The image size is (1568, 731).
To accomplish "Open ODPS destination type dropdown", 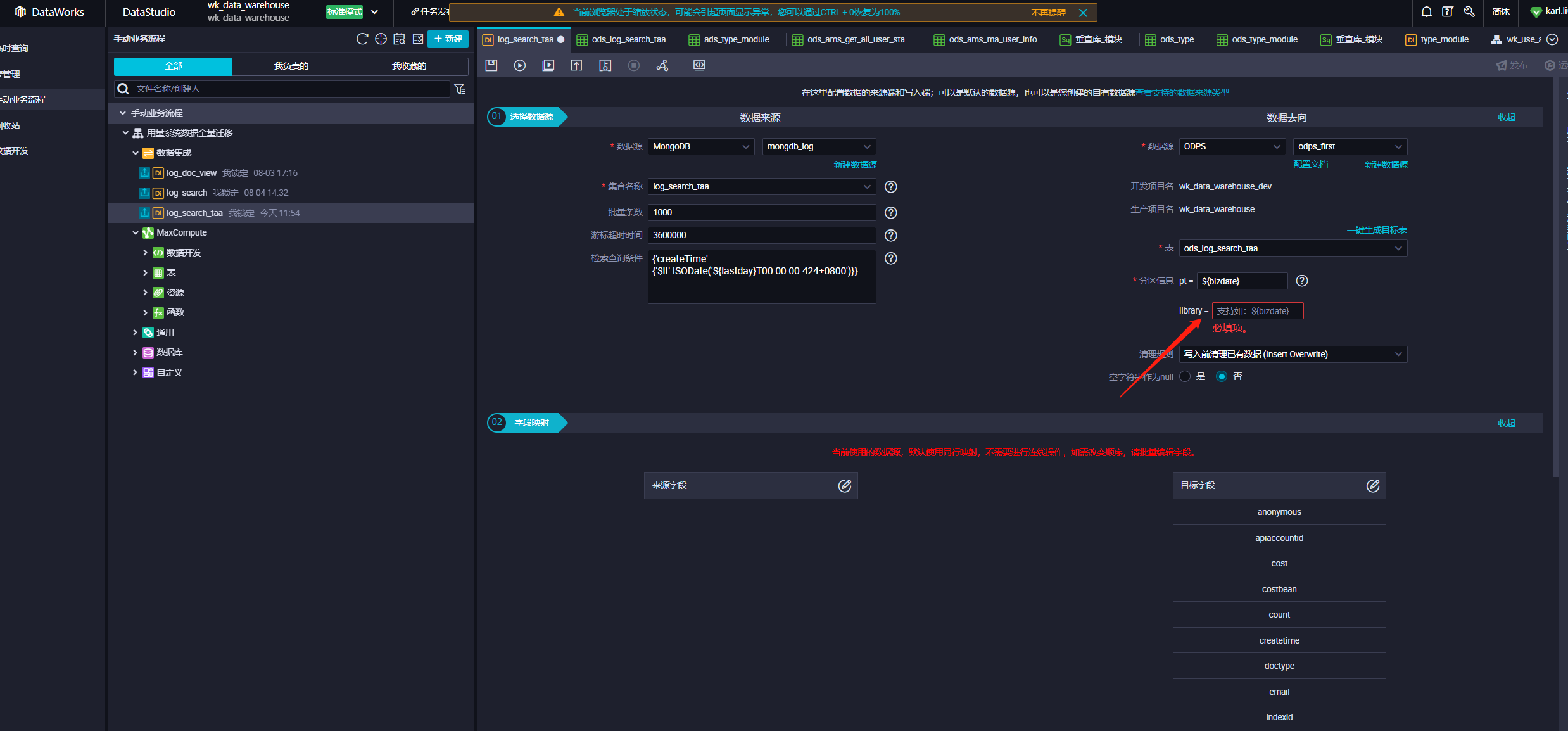I will coord(1232,146).
